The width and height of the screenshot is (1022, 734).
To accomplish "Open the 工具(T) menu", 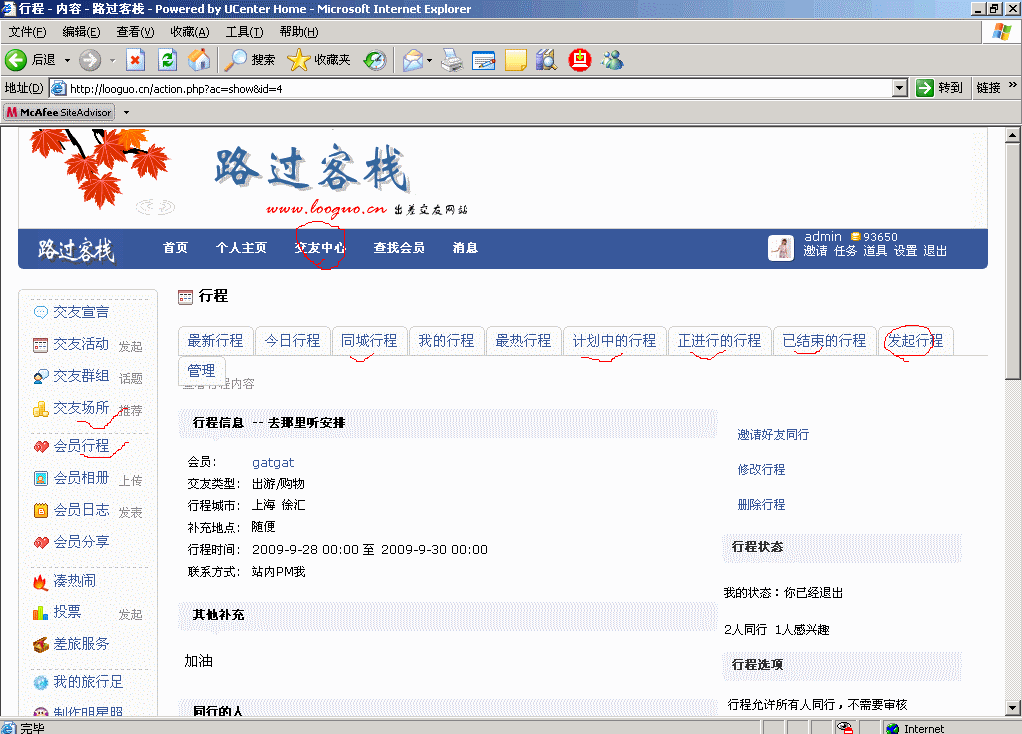I will point(244,32).
